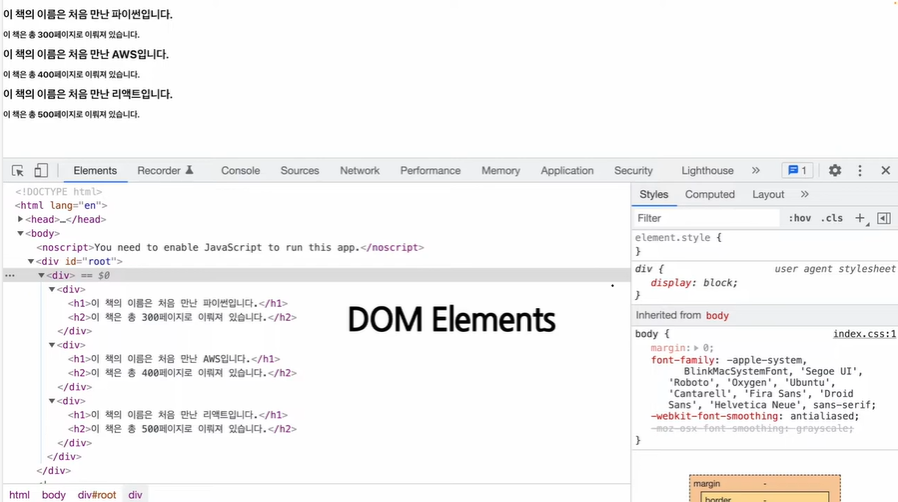Collapse the div containing 300페이지 book
This screenshot has width=898, height=502.
pyautogui.click(x=52, y=290)
